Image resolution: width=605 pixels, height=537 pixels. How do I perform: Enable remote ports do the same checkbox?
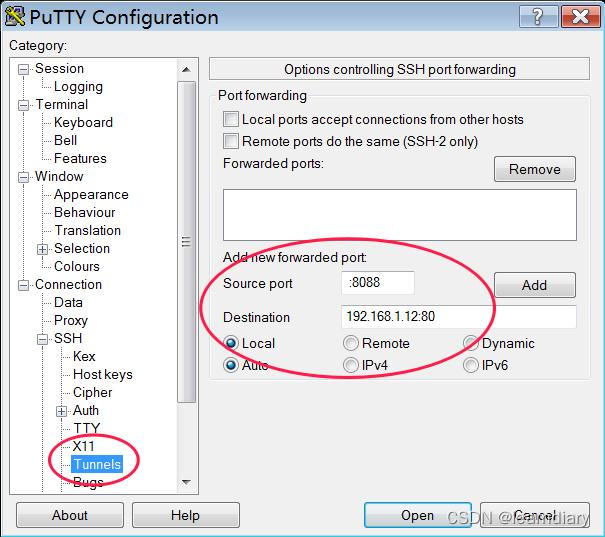(231, 141)
